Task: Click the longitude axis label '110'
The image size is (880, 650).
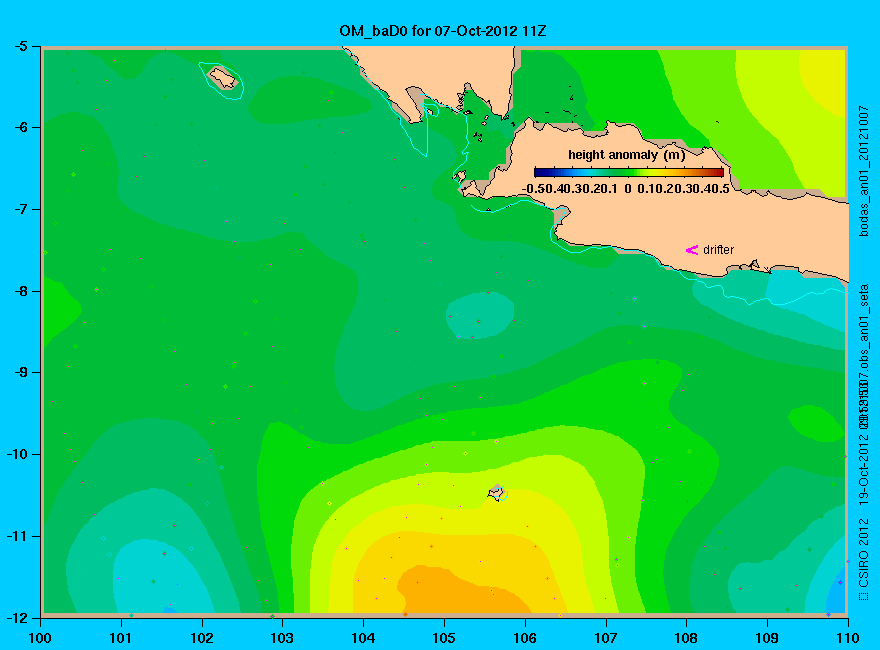Action: click(x=848, y=638)
